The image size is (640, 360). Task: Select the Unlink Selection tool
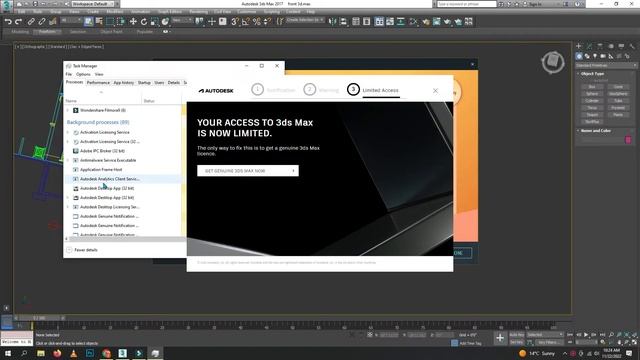42,22
